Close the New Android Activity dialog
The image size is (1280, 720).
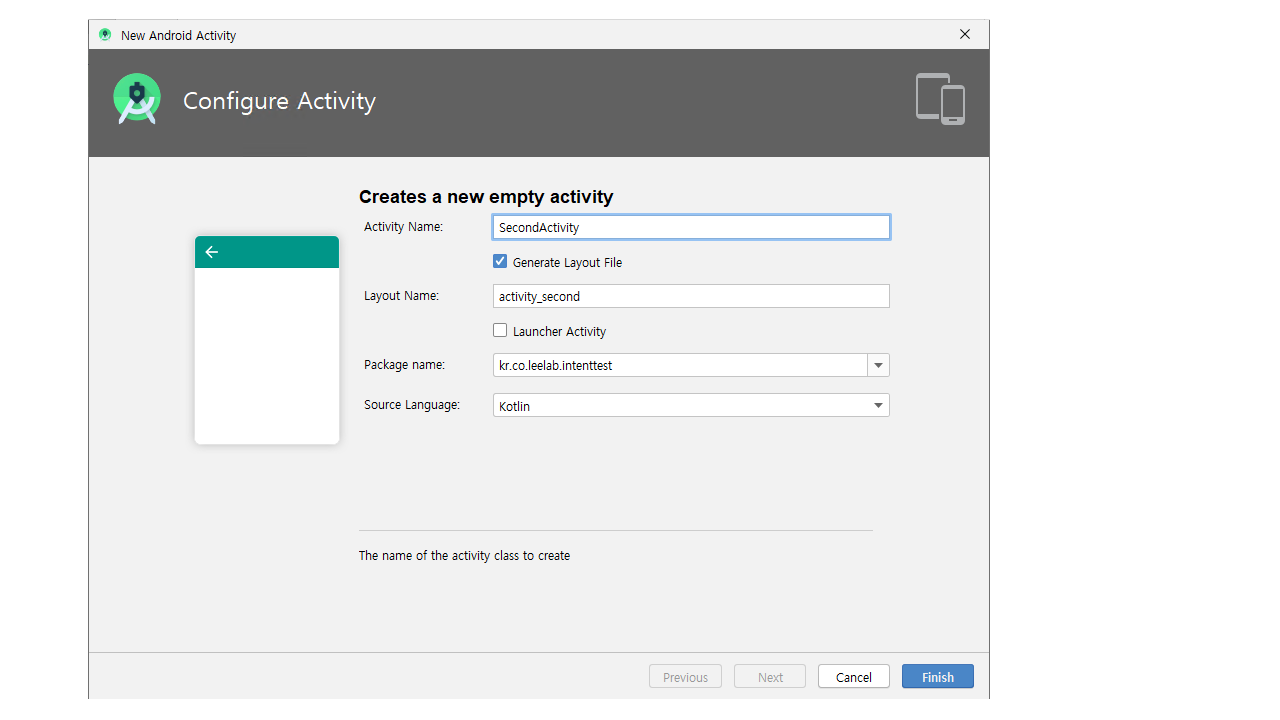(x=964, y=34)
